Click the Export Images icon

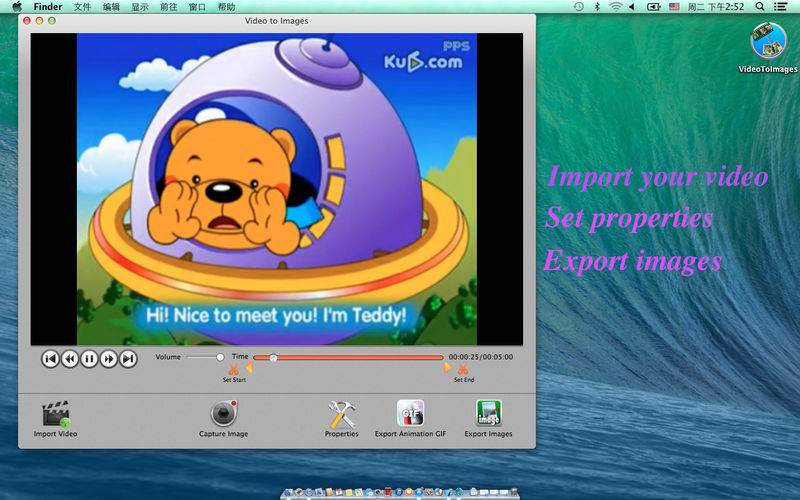click(488, 413)
